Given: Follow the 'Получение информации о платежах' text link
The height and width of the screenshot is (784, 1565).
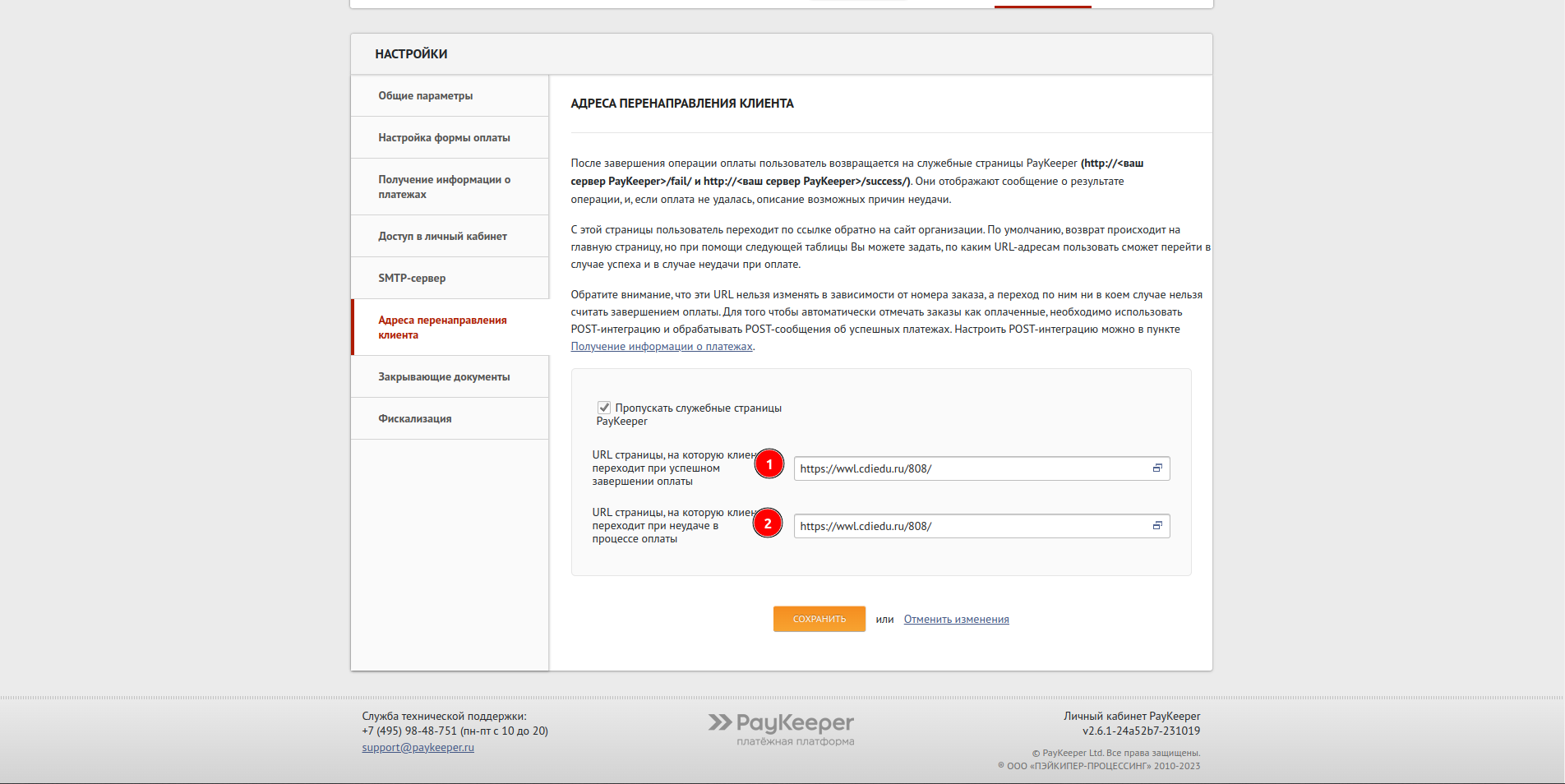Looking at the screenshot, I should 662,347.
